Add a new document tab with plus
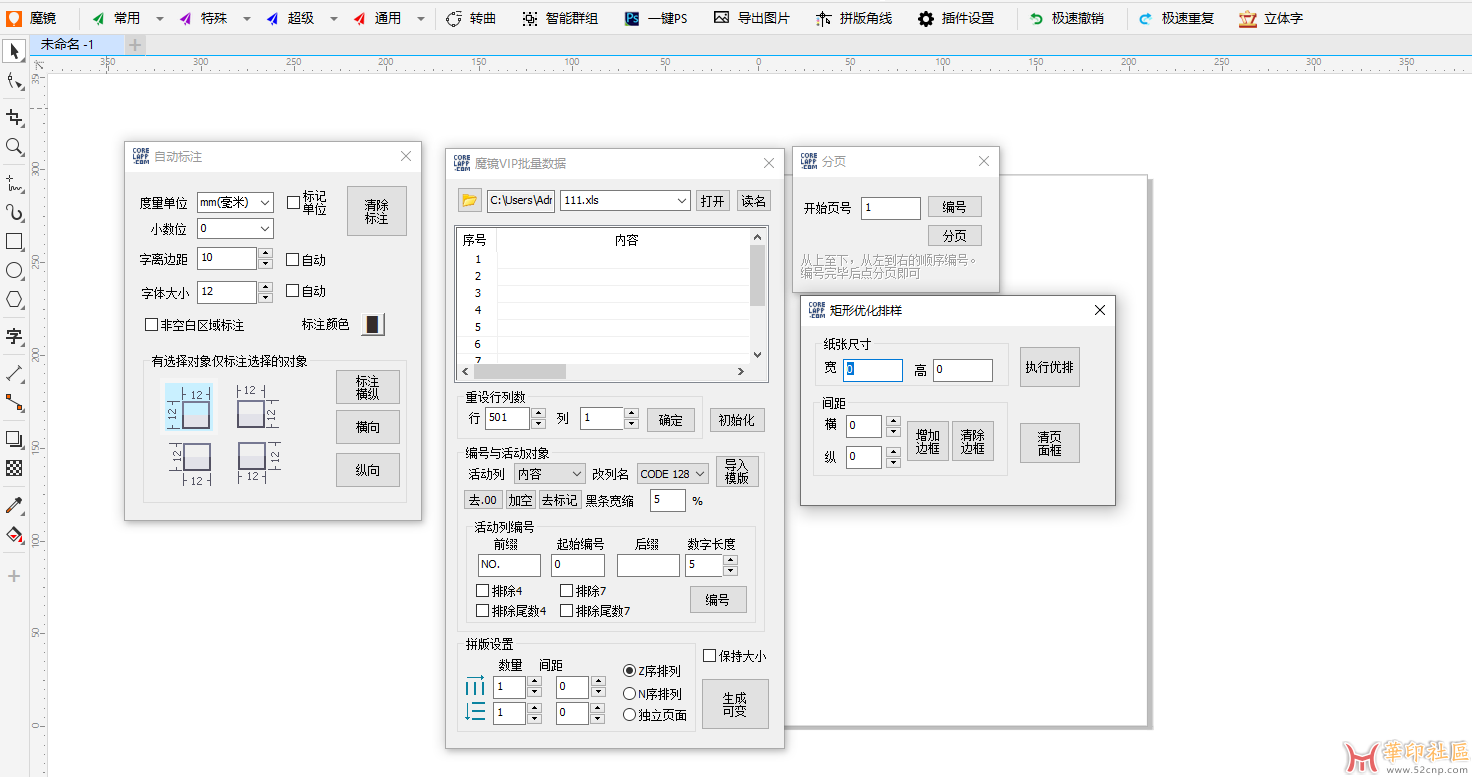Screen dimensions: 1472x777 click(x=135, y=45)
